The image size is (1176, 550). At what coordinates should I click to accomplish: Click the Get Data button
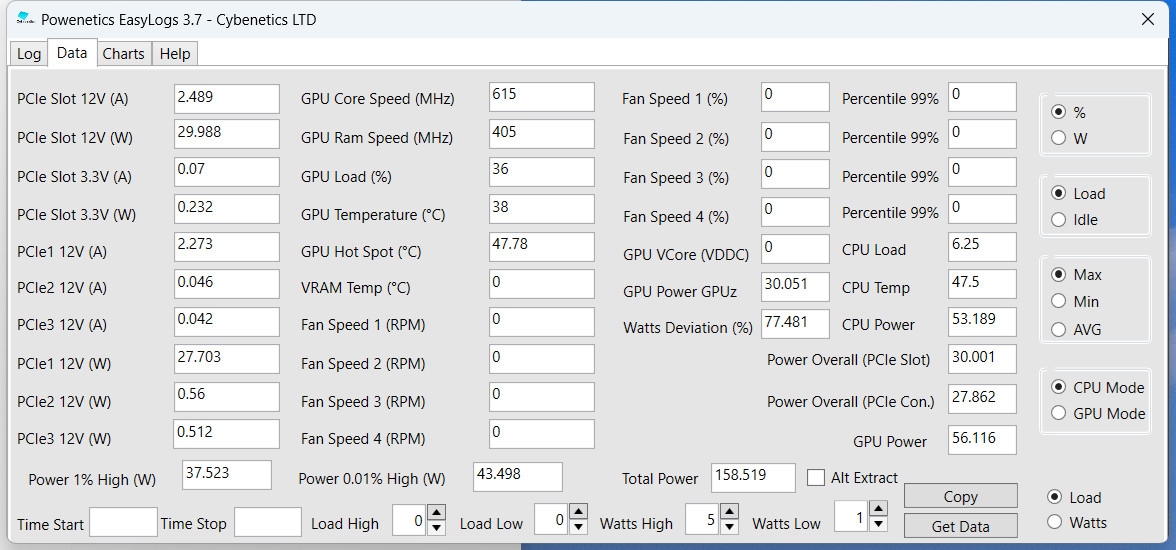960,526
